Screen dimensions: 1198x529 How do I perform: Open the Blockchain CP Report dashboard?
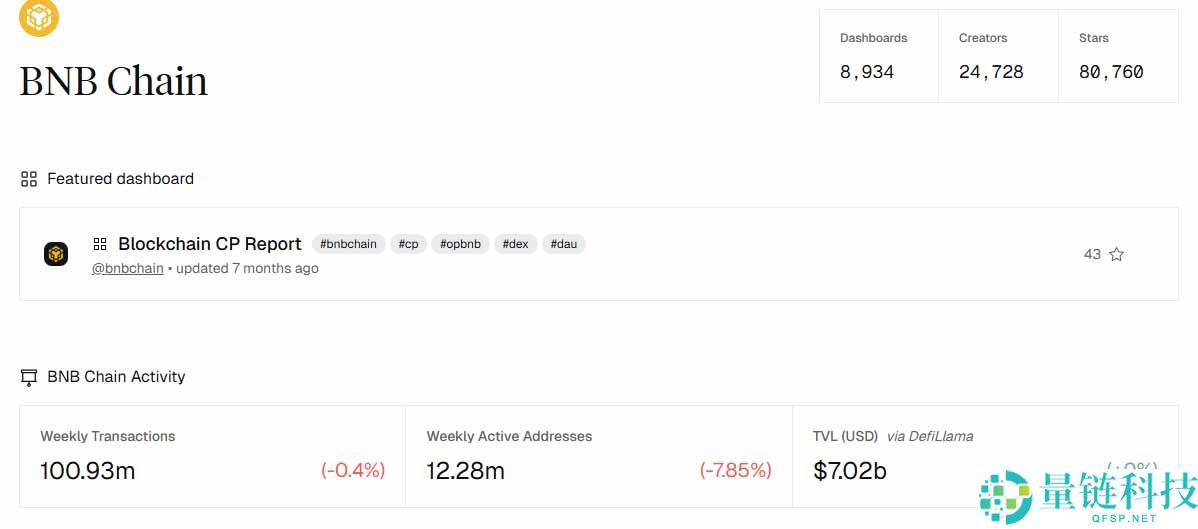click(209, 244)
